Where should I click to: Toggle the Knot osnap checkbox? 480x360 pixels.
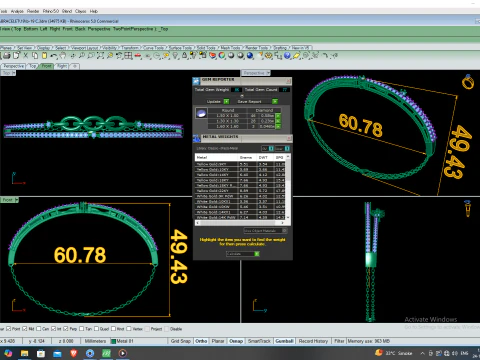tap(113, 329)
